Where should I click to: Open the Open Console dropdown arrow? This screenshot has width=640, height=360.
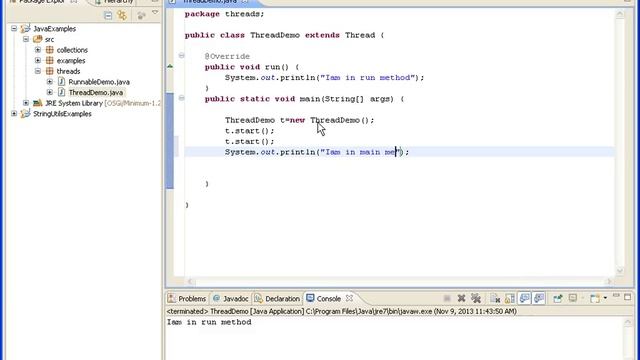click(605, 298)
